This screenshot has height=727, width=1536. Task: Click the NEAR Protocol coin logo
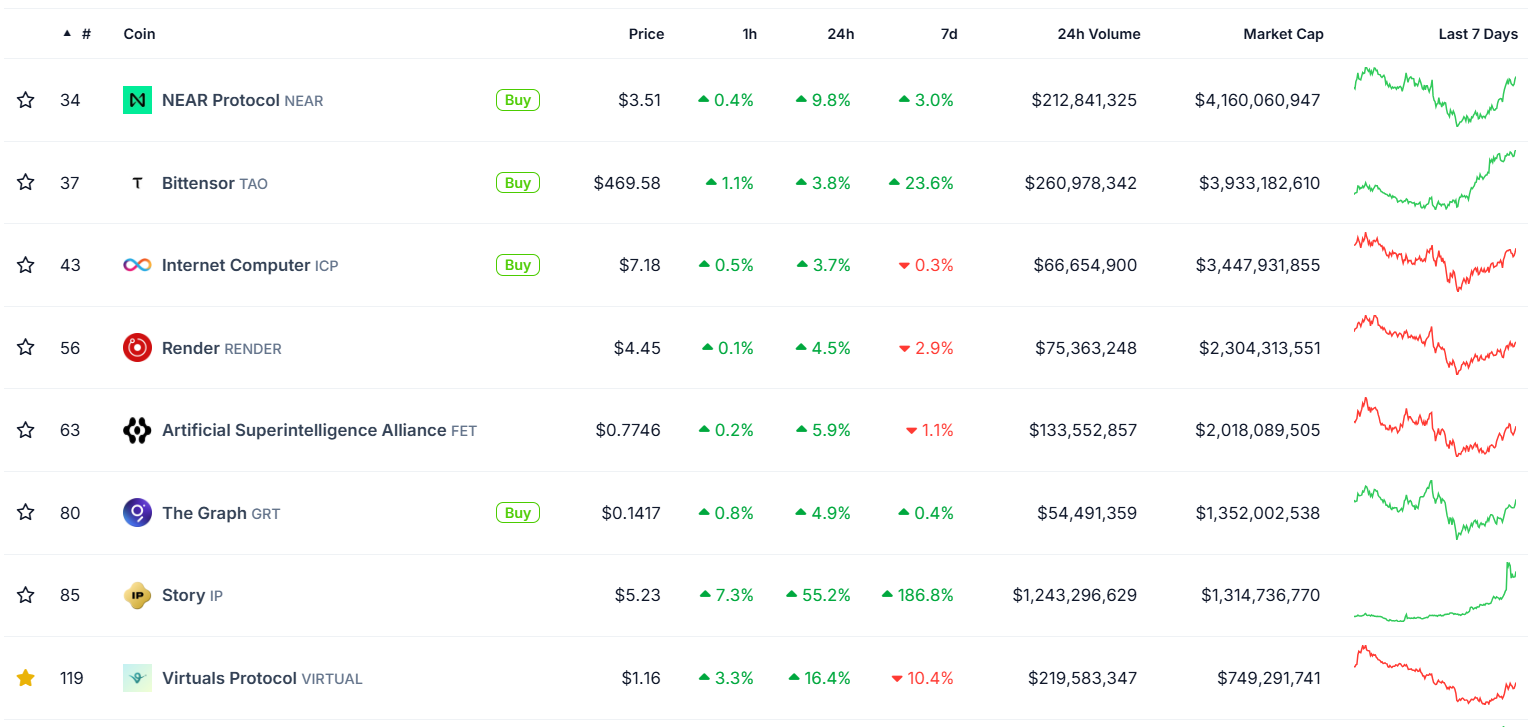[x=137, y=100]
